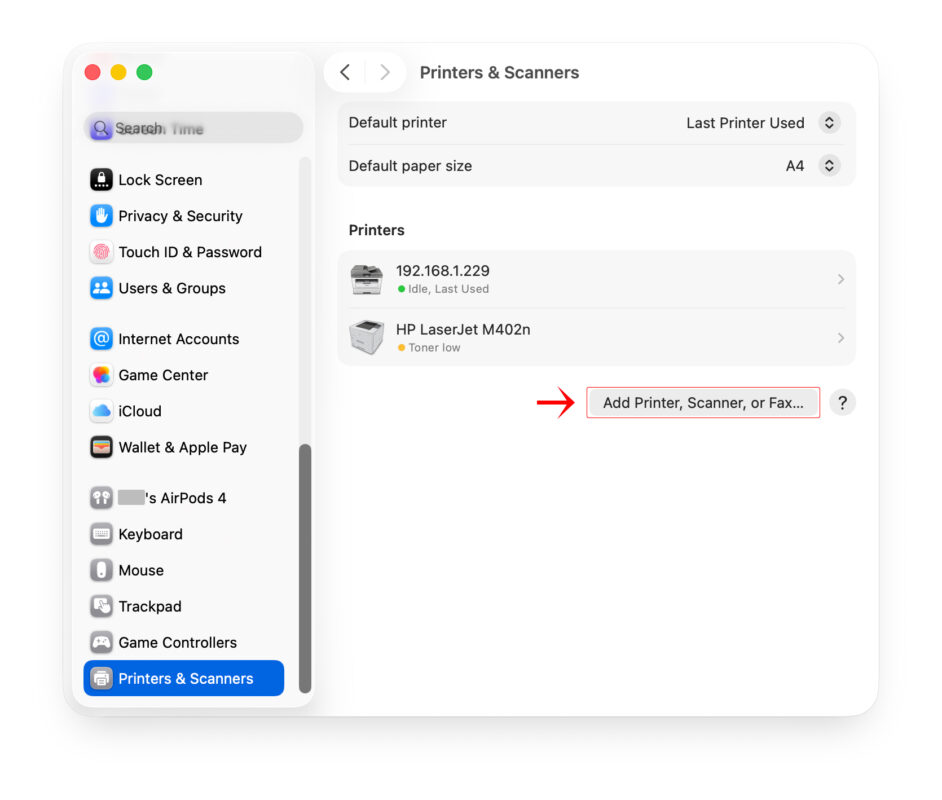Click the Keyboard settings icon
942x800 pixels.
tap(101, 534)
